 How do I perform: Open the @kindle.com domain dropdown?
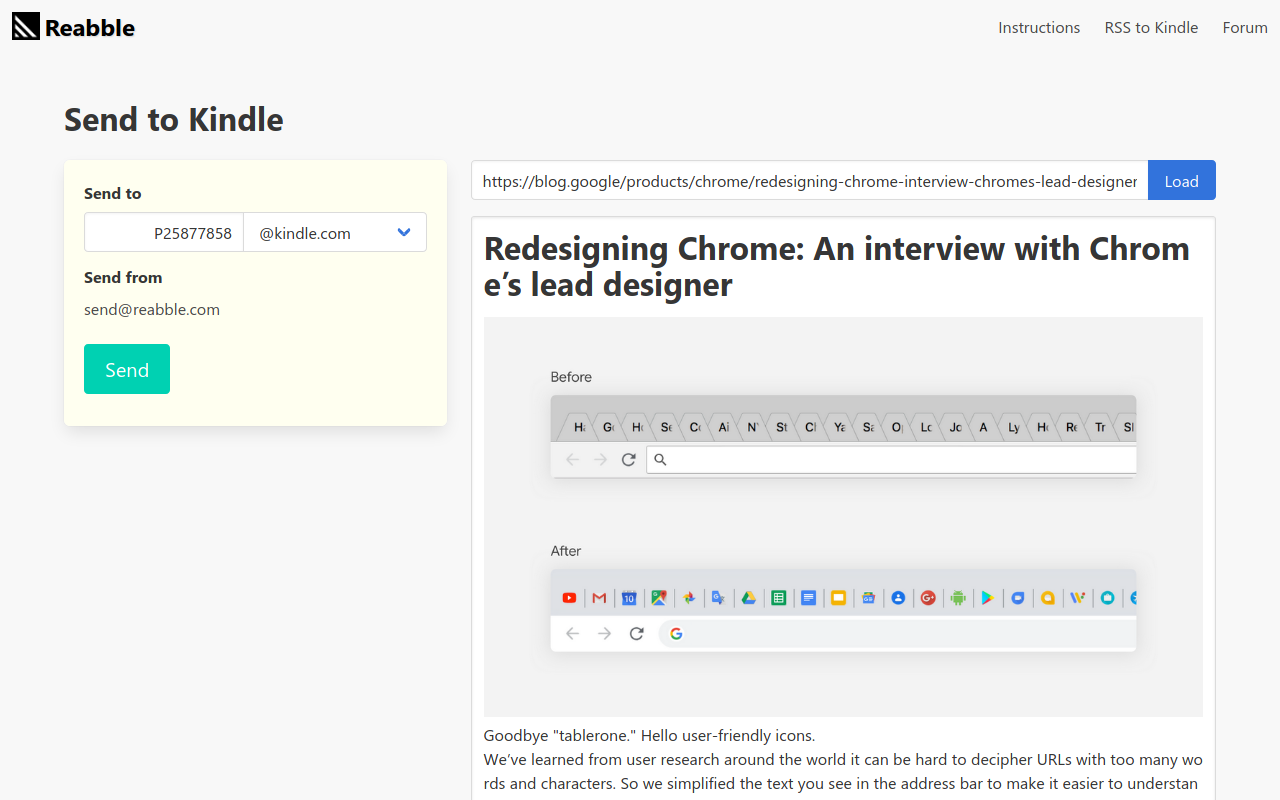coord(335,233)
